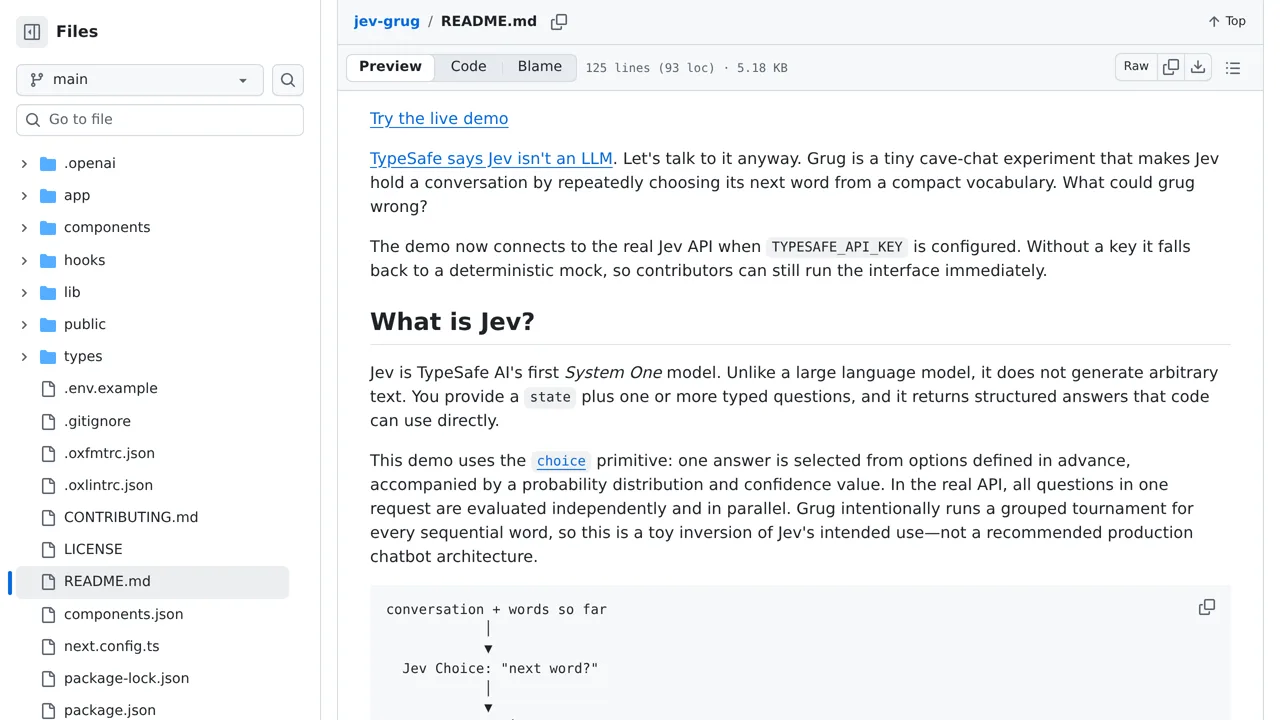Click the components.json file icon

point(48,614)
